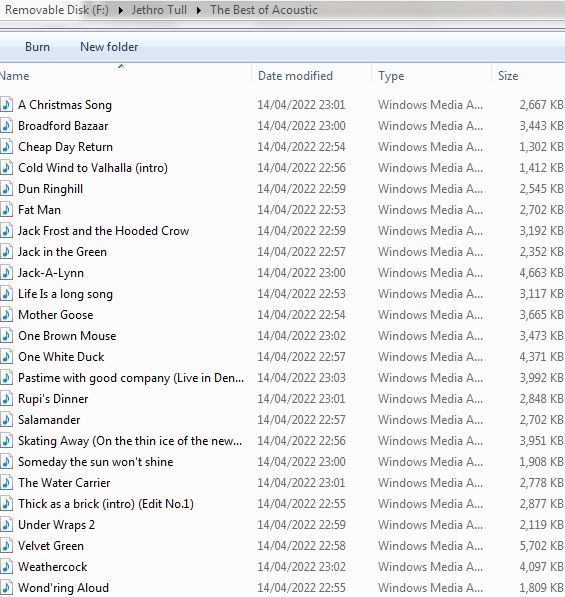
Task: Click the music file icon for A Christmas Song
Action: pyautogui.click(x=6, y=105)
